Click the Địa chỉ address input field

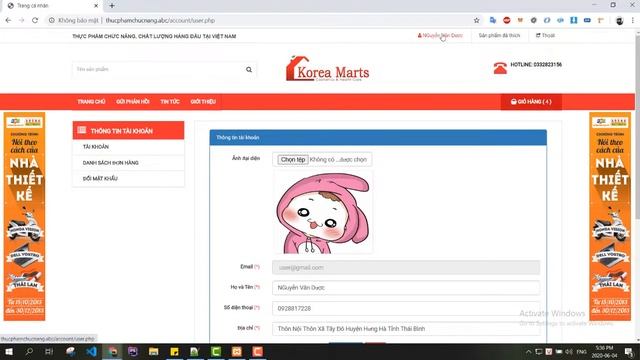click(x=406, y=329)
